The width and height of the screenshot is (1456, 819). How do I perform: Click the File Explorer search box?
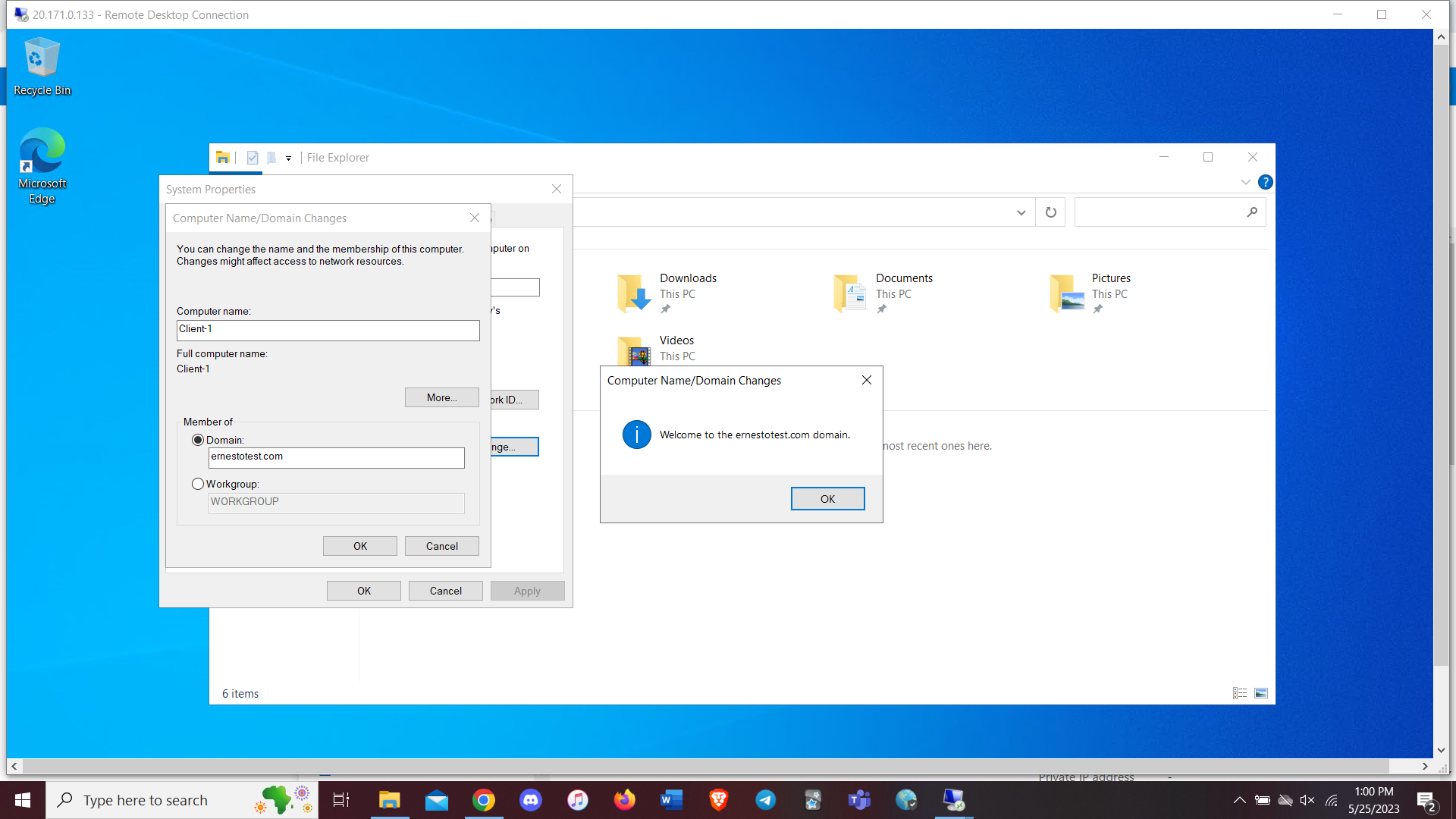point(1160,212)
